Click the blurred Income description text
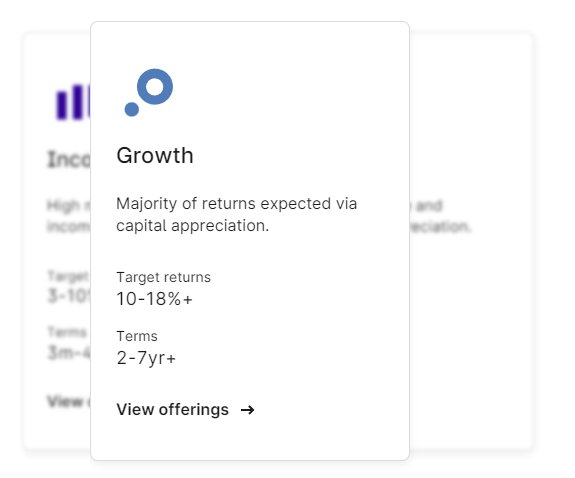The image size is (575, 478). (69, 216)
